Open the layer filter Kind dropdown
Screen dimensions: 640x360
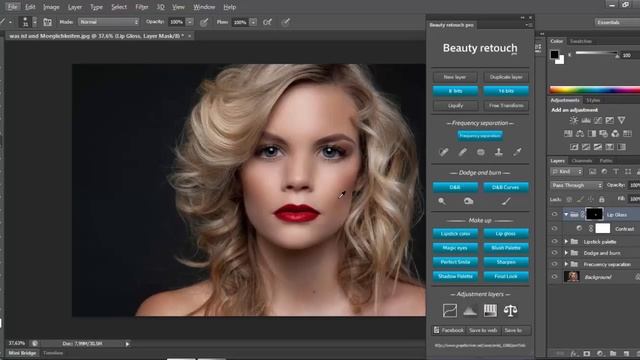click(x=567, y=172)
